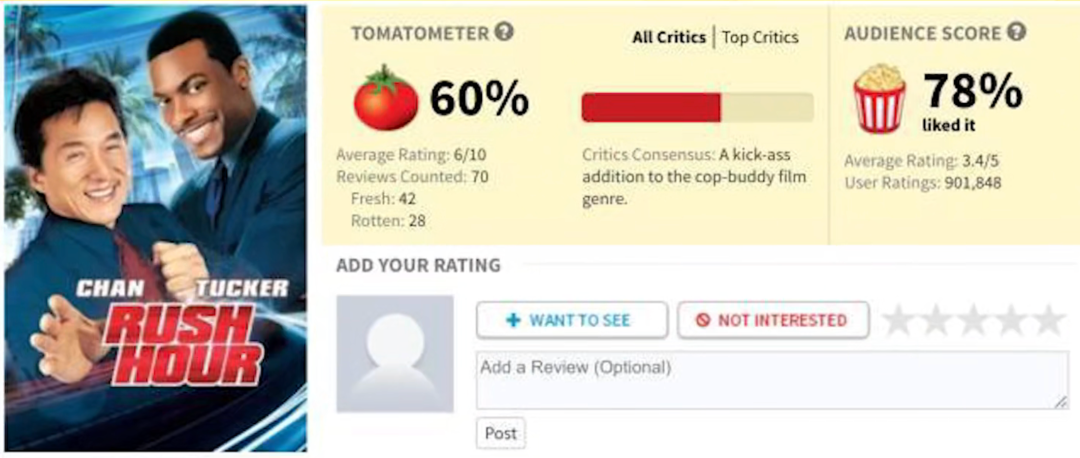Click the Audience Score help question mark icon
This screenshot has height=458, width=1080.
[1017, 32]
